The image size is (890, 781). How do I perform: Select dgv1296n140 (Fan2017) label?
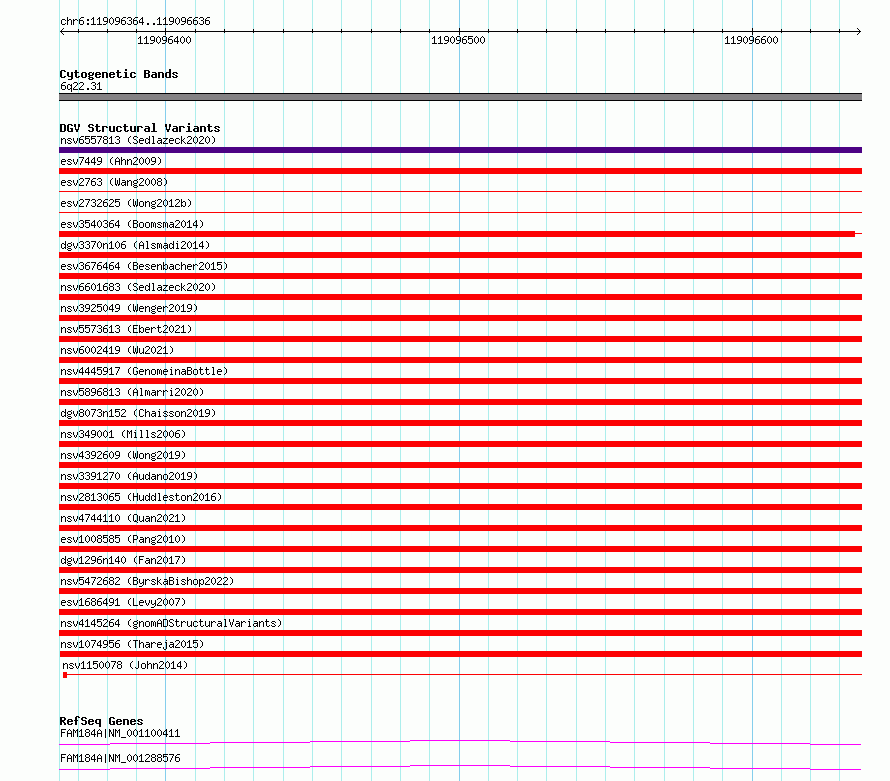pos(123,560)
